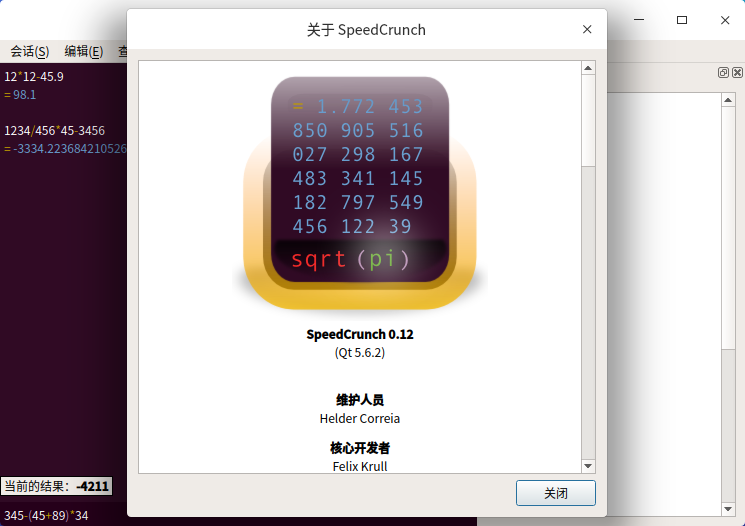The width and height of the screenshot is (745, 526).
Task: Select the =98.1 result in history
Action: coord(24,95)
